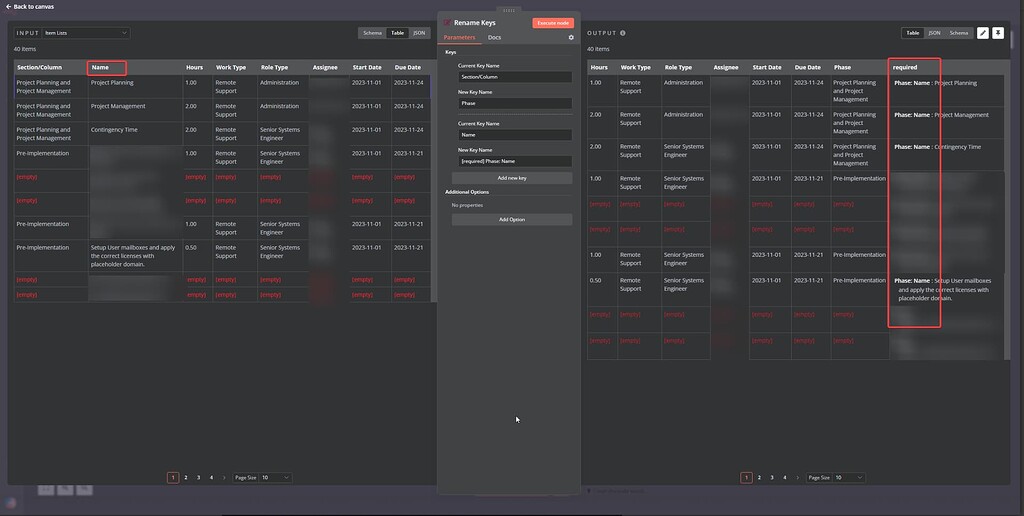Click the pin output data icon

click(x=997, y=33)
